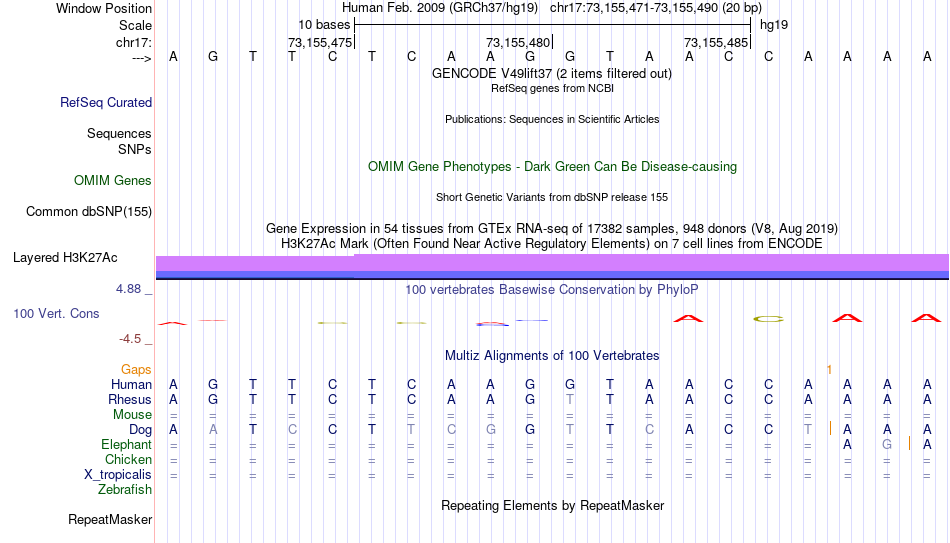Screen dimensions: 950x543
Task: Click the 4.88 PhyloP upper limit value
Action: [128, 289]
